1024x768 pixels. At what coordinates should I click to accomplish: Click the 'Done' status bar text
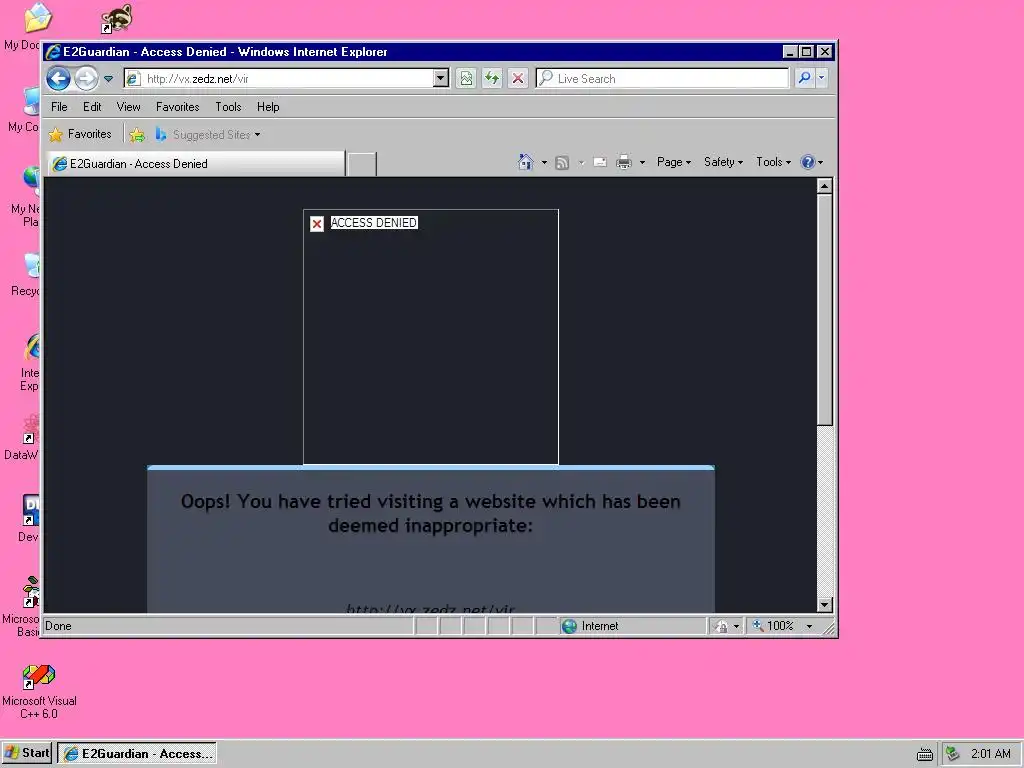(x=58, y=626)
